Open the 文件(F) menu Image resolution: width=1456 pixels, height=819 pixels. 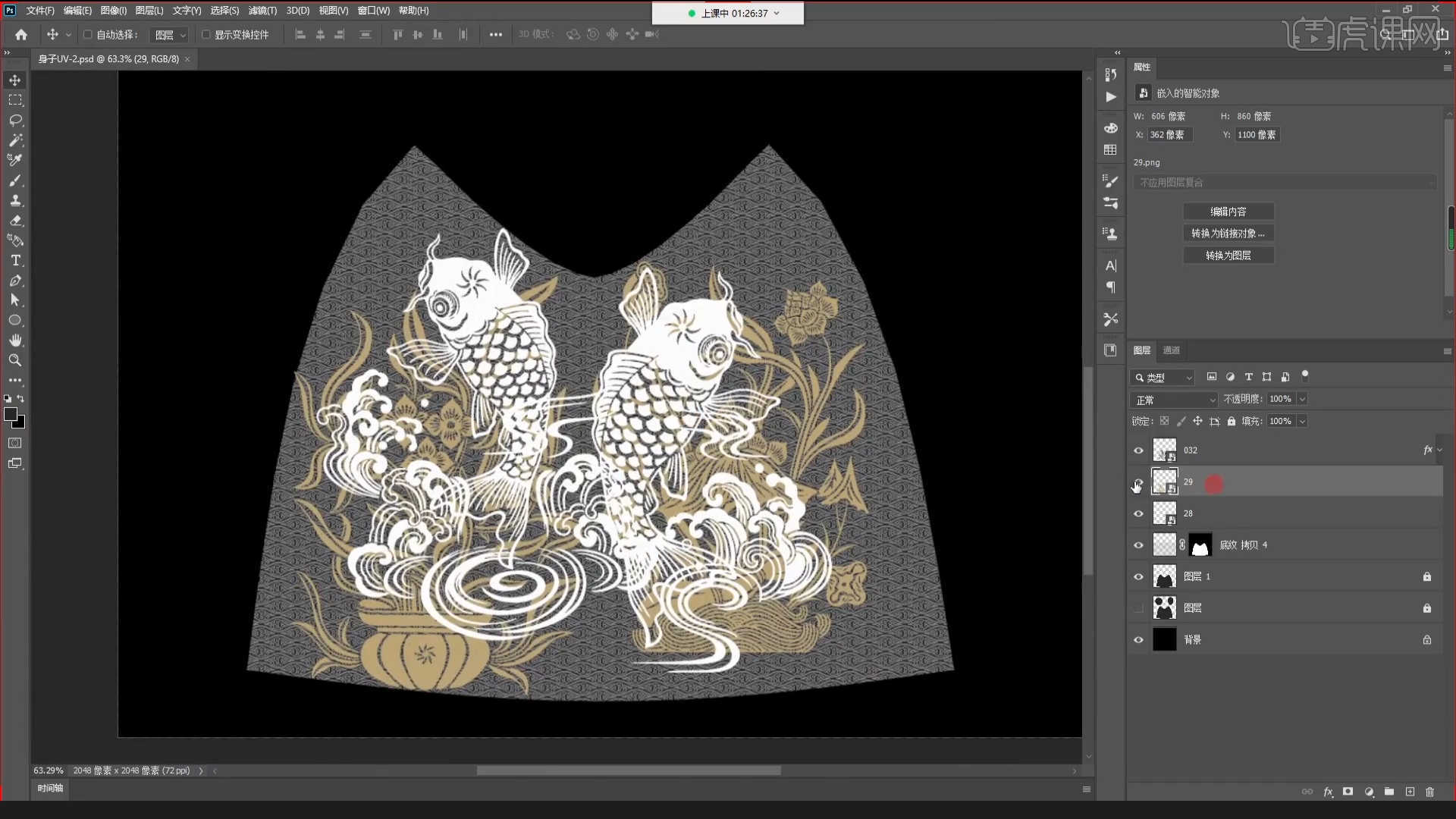click(x=40, y=11)
